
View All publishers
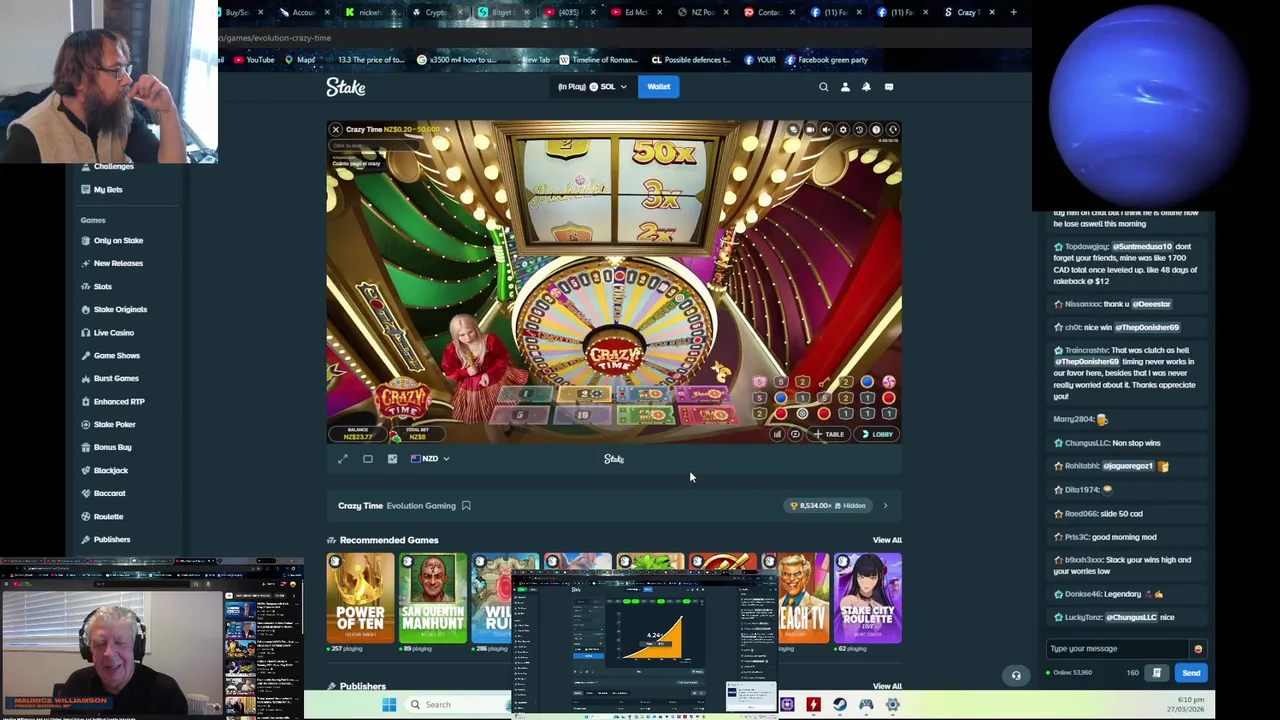click(x=887, y=686)
